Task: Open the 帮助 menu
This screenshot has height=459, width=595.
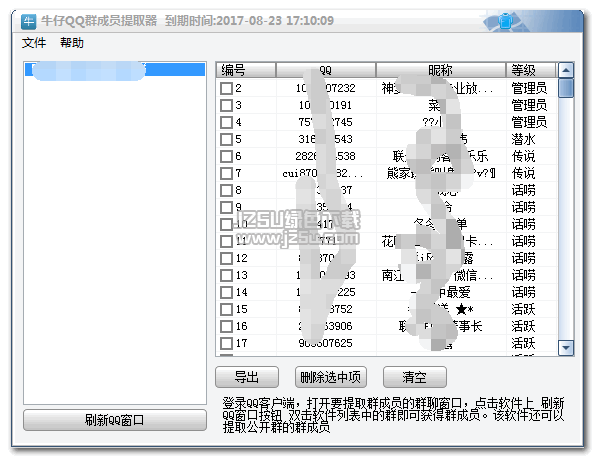Action: [72, 42]
